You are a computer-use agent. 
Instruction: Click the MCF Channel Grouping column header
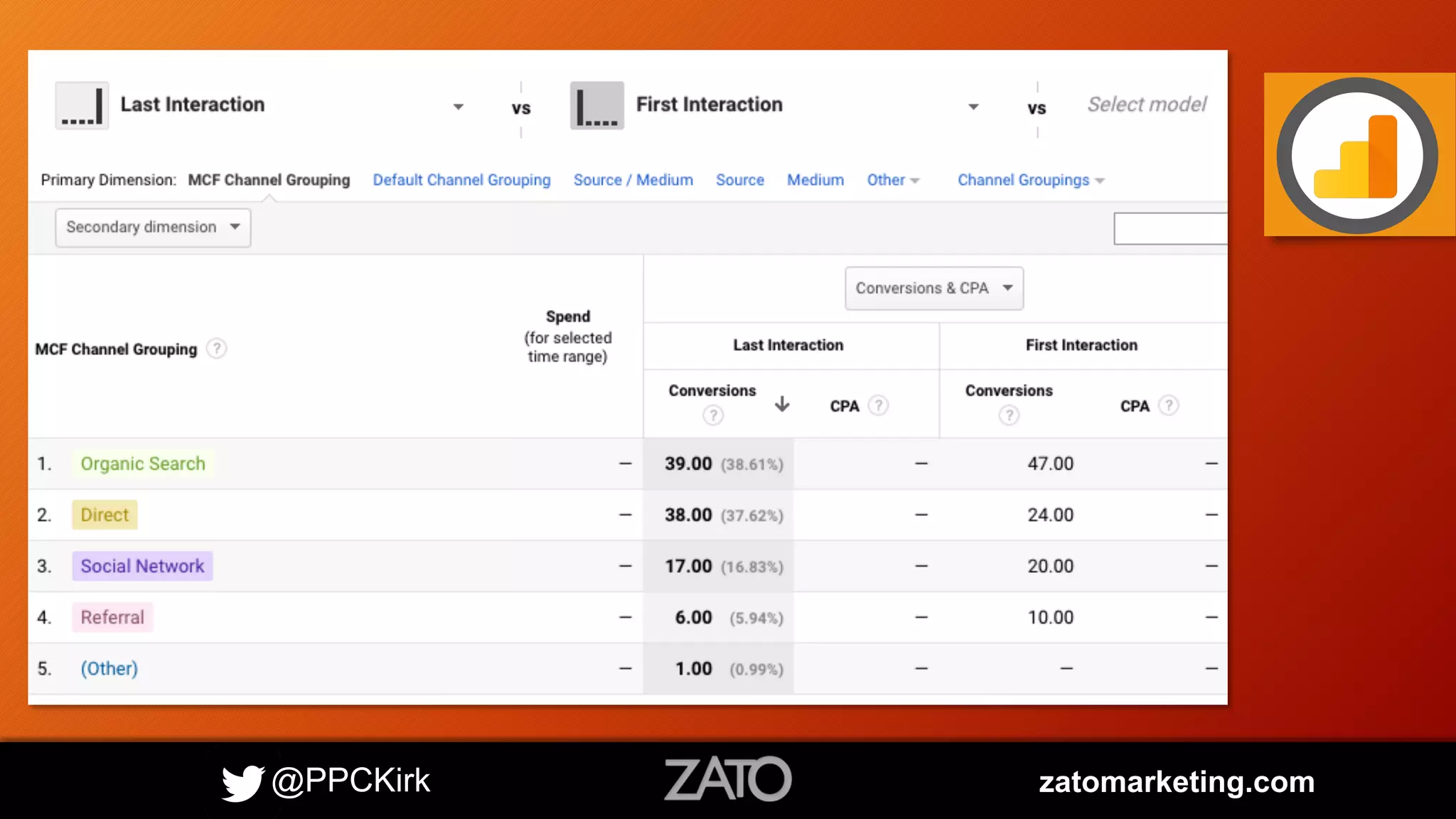click(x=116, y=349)
